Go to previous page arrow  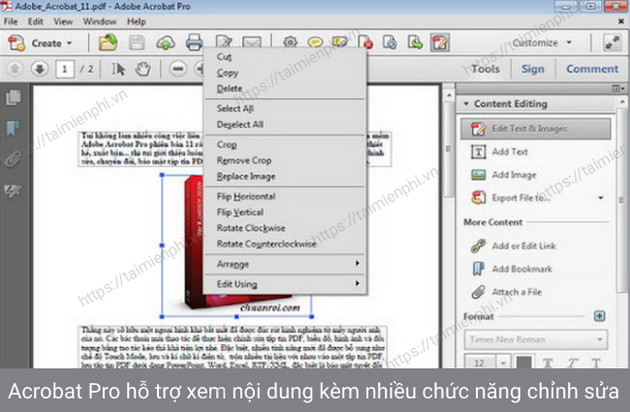(15, 69)
